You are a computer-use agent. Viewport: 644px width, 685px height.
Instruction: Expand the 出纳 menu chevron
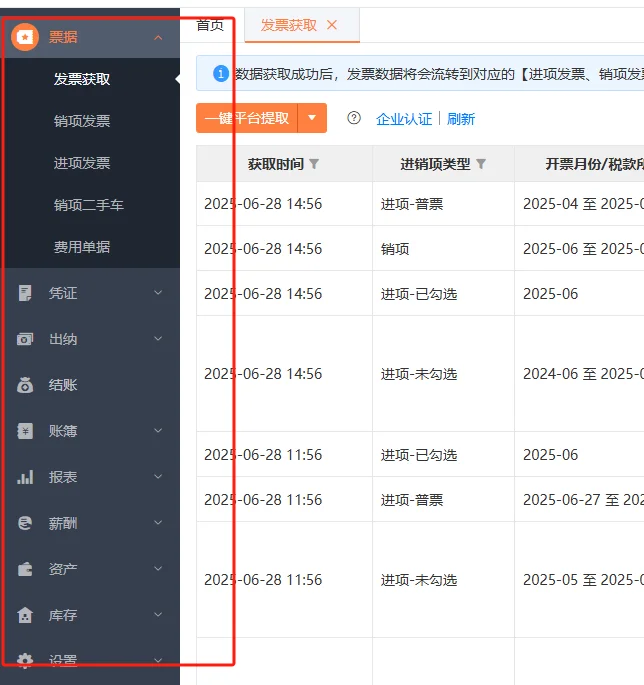pos(158,338)
